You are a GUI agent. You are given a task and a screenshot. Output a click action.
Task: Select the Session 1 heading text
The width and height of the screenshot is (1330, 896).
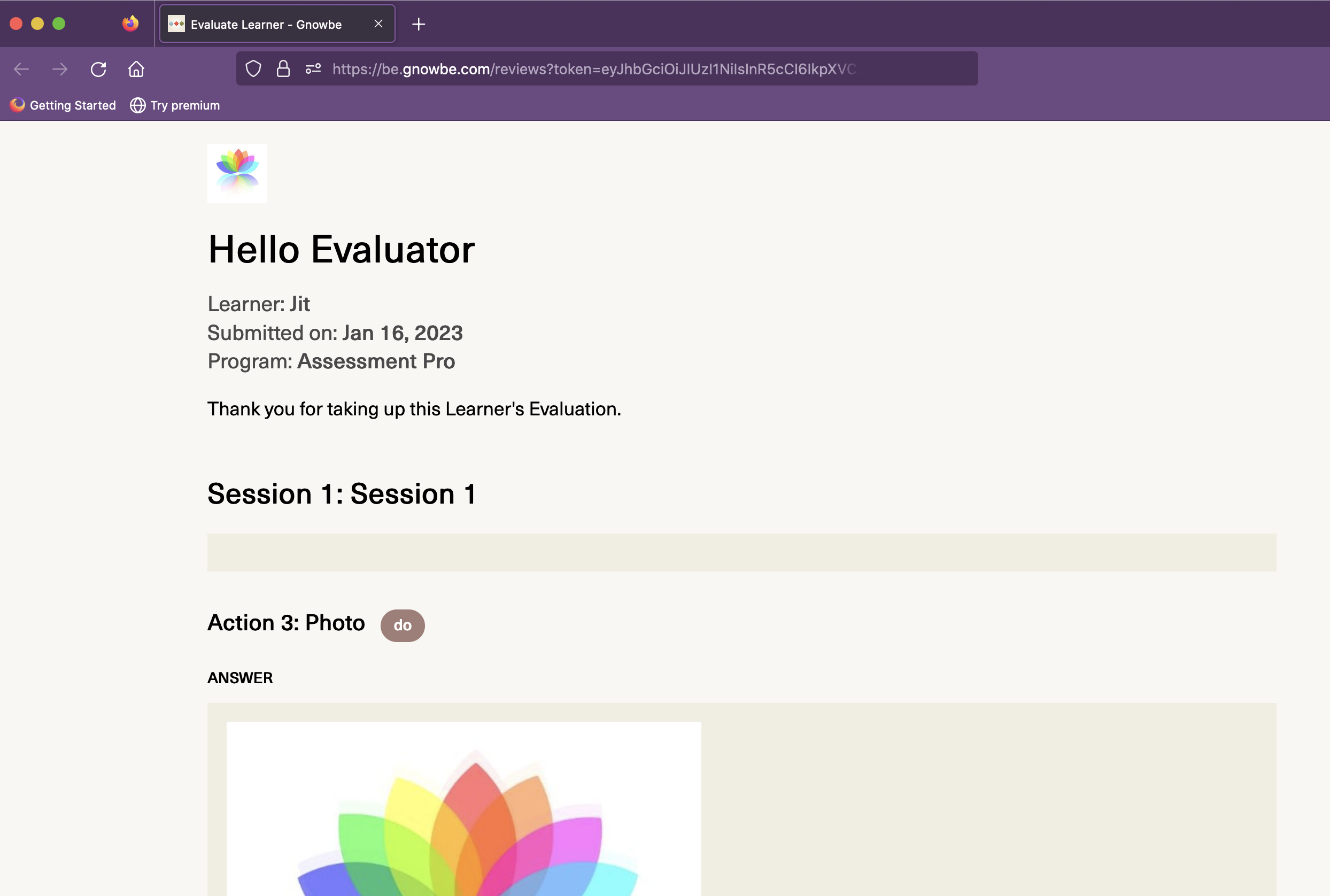[341, 494]
